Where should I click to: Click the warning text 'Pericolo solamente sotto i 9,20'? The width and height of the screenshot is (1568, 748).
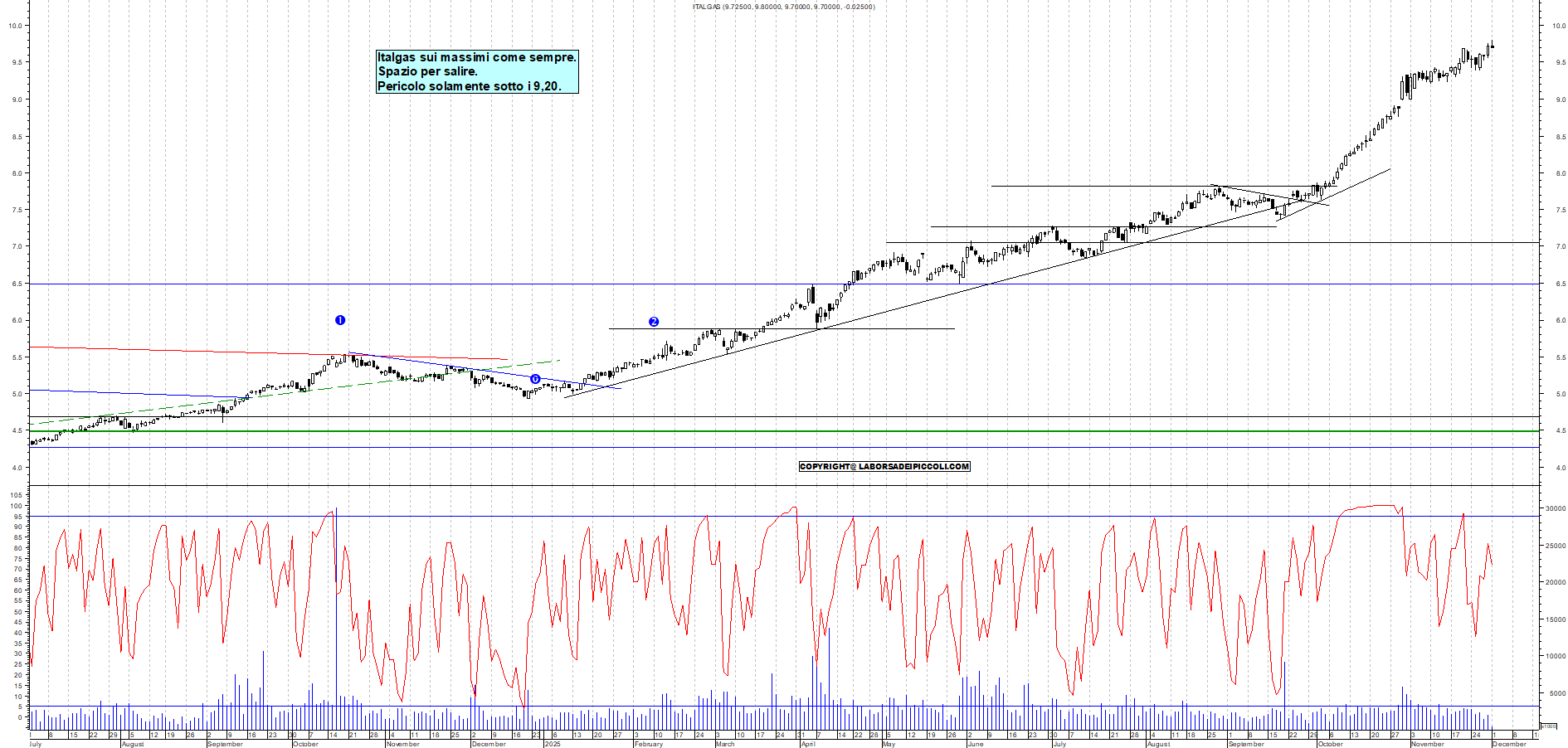point(470,85)
